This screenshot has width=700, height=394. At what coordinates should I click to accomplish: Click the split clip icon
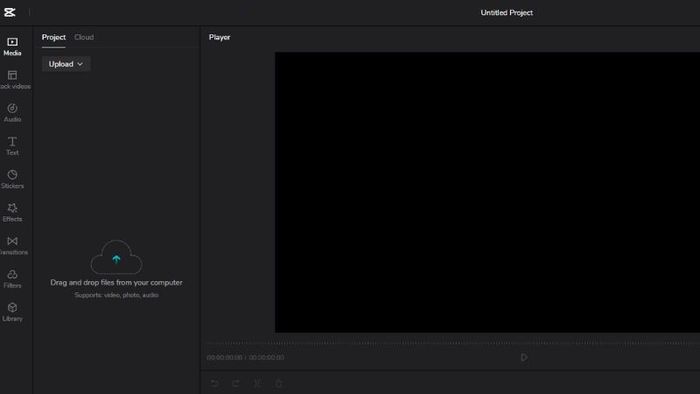(x=258, y=383)
